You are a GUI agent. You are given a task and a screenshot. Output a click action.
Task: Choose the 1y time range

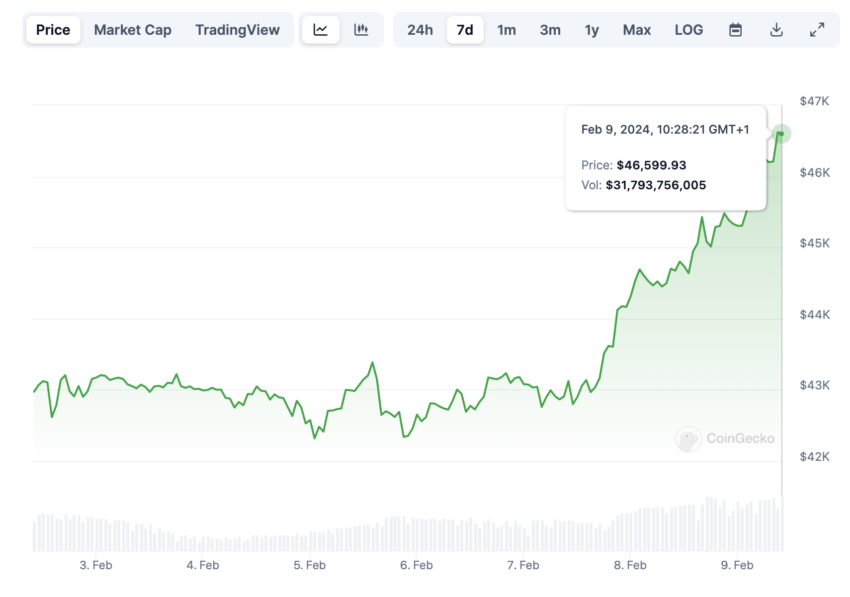pyautogui.click(x=591, y=30)
